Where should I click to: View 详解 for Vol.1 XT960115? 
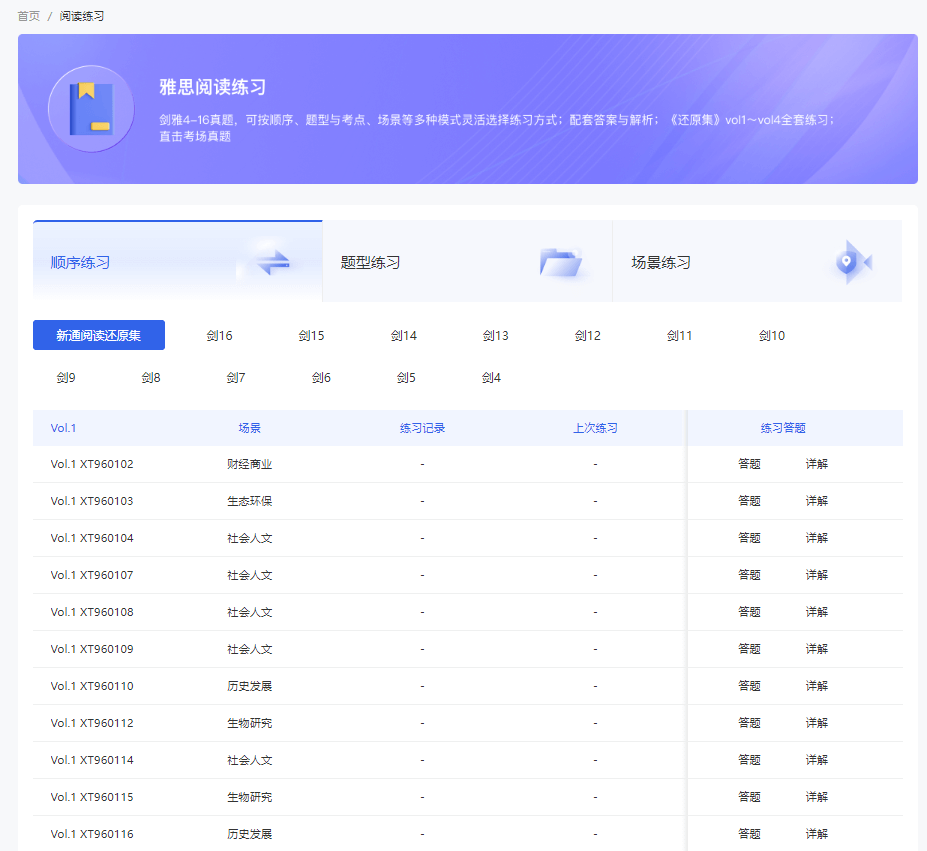[816, 797]
